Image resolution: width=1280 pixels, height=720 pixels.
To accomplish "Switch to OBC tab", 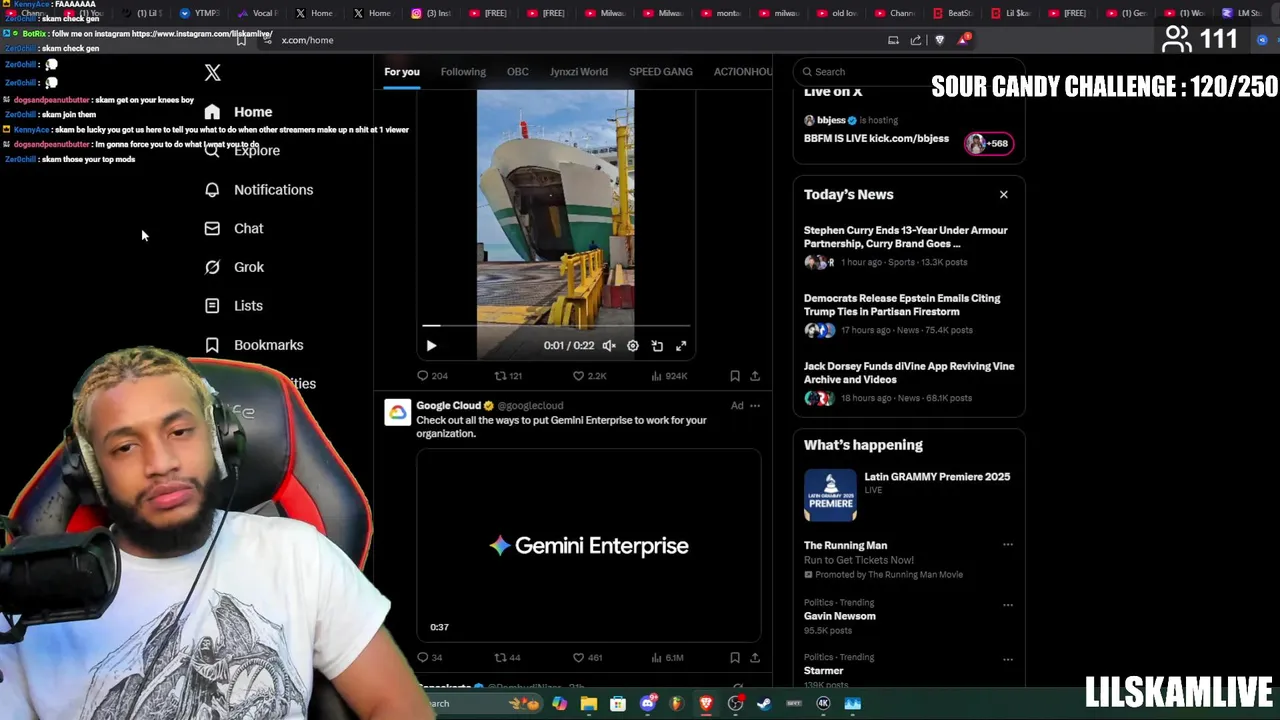I will click(517, 72).
